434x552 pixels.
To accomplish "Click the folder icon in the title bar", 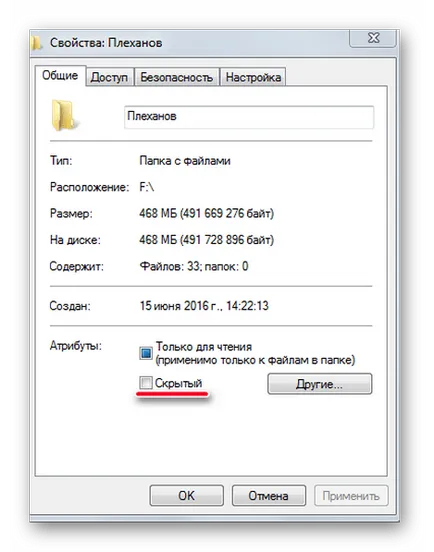I will click(36, 43).
